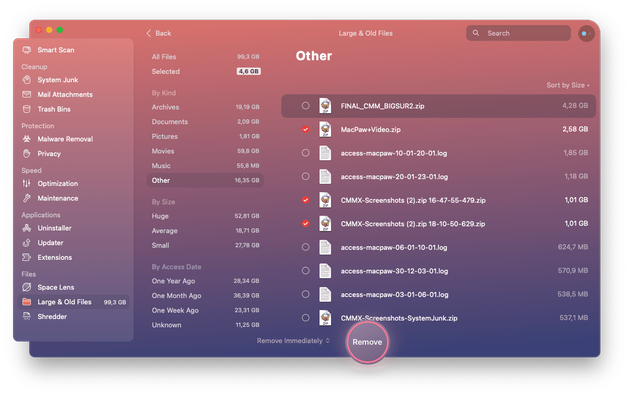
Task: Click the 4,6 GB selected size badge
Action: [x=249, y=71]
